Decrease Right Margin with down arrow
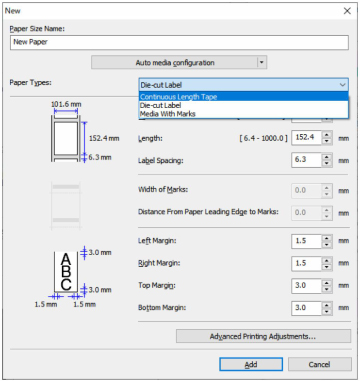Image resolution: width=360 pixels, height=381 pixels. [327, 266]
